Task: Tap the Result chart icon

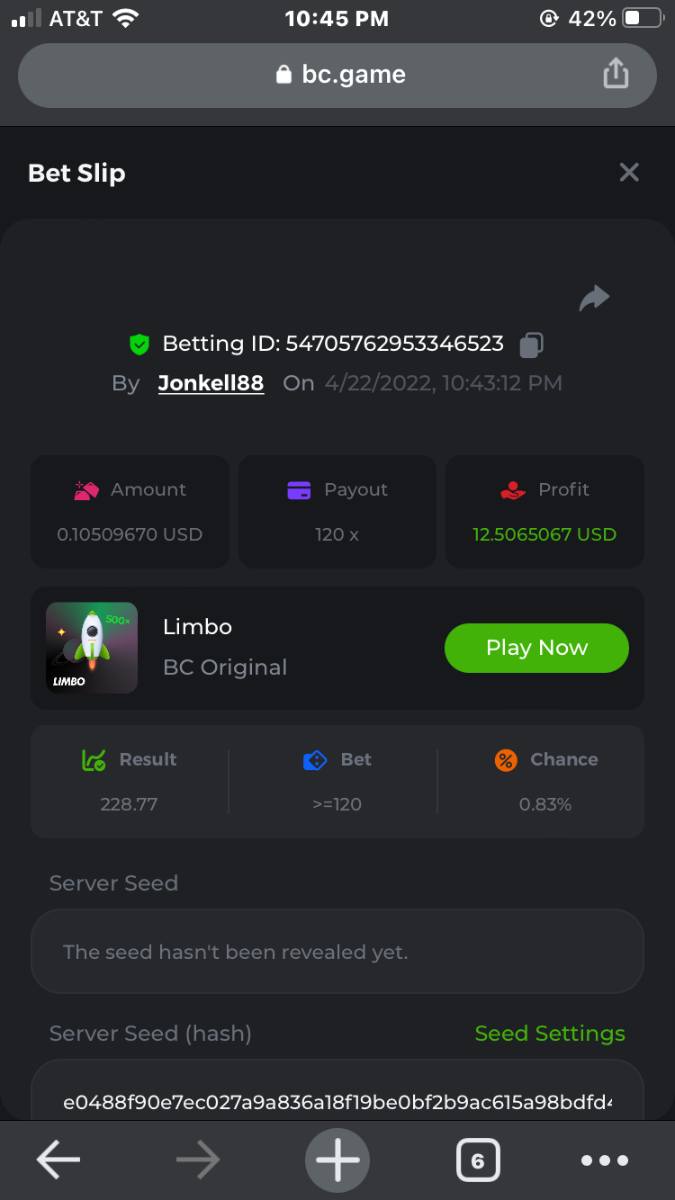Action: coord(94,760)
